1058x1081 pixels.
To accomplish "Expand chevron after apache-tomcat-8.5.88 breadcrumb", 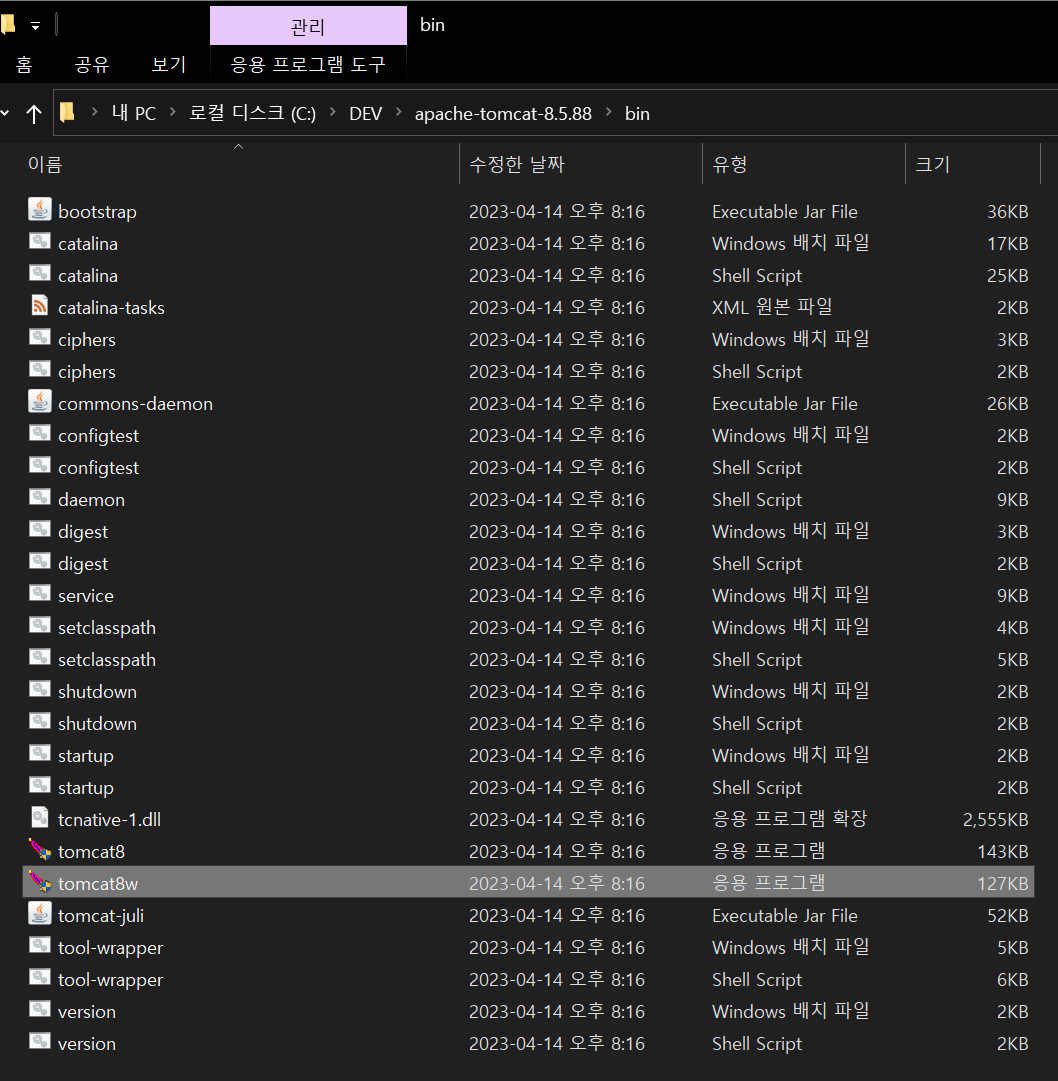I will [x=609, y=112].
